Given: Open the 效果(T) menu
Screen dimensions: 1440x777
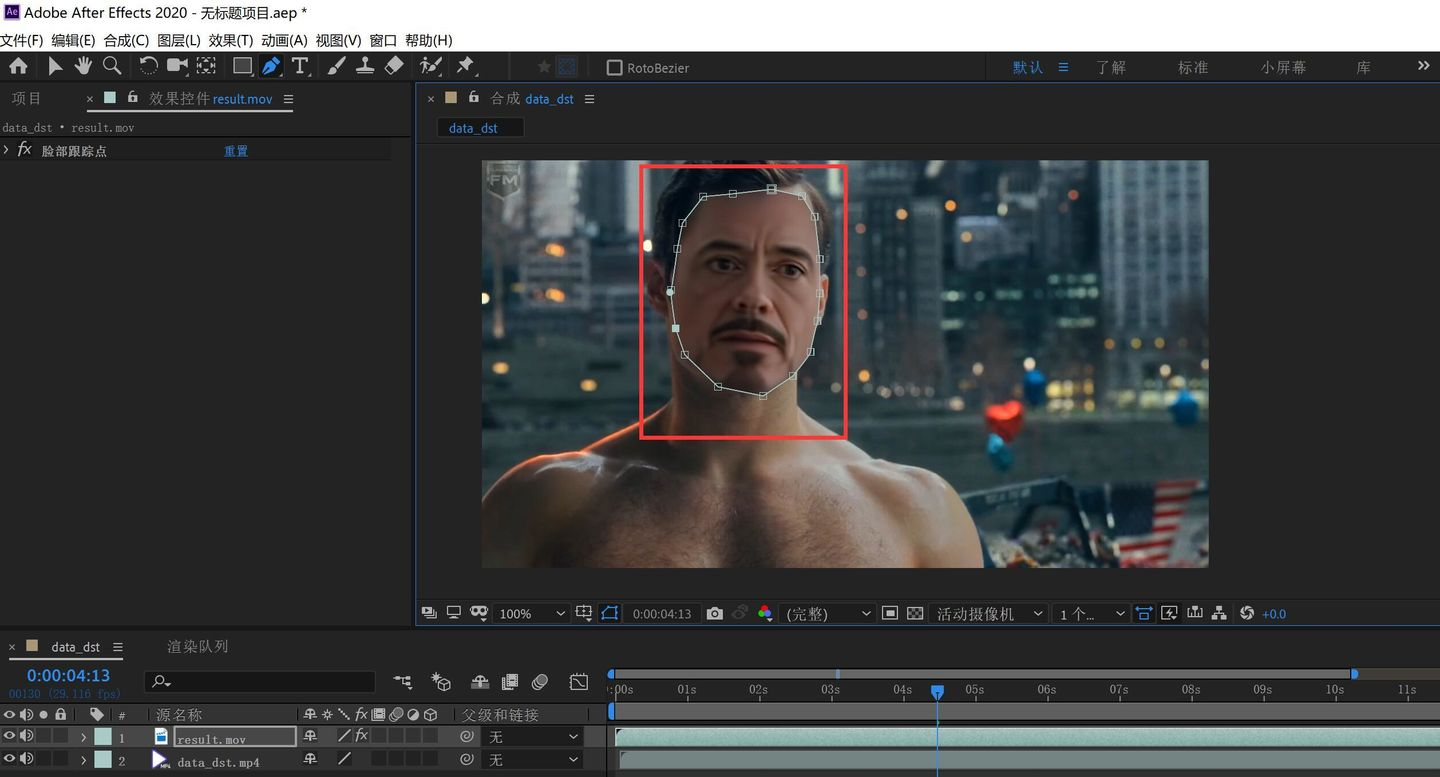Looking at the screenshot, I should (x=230, y=40).
